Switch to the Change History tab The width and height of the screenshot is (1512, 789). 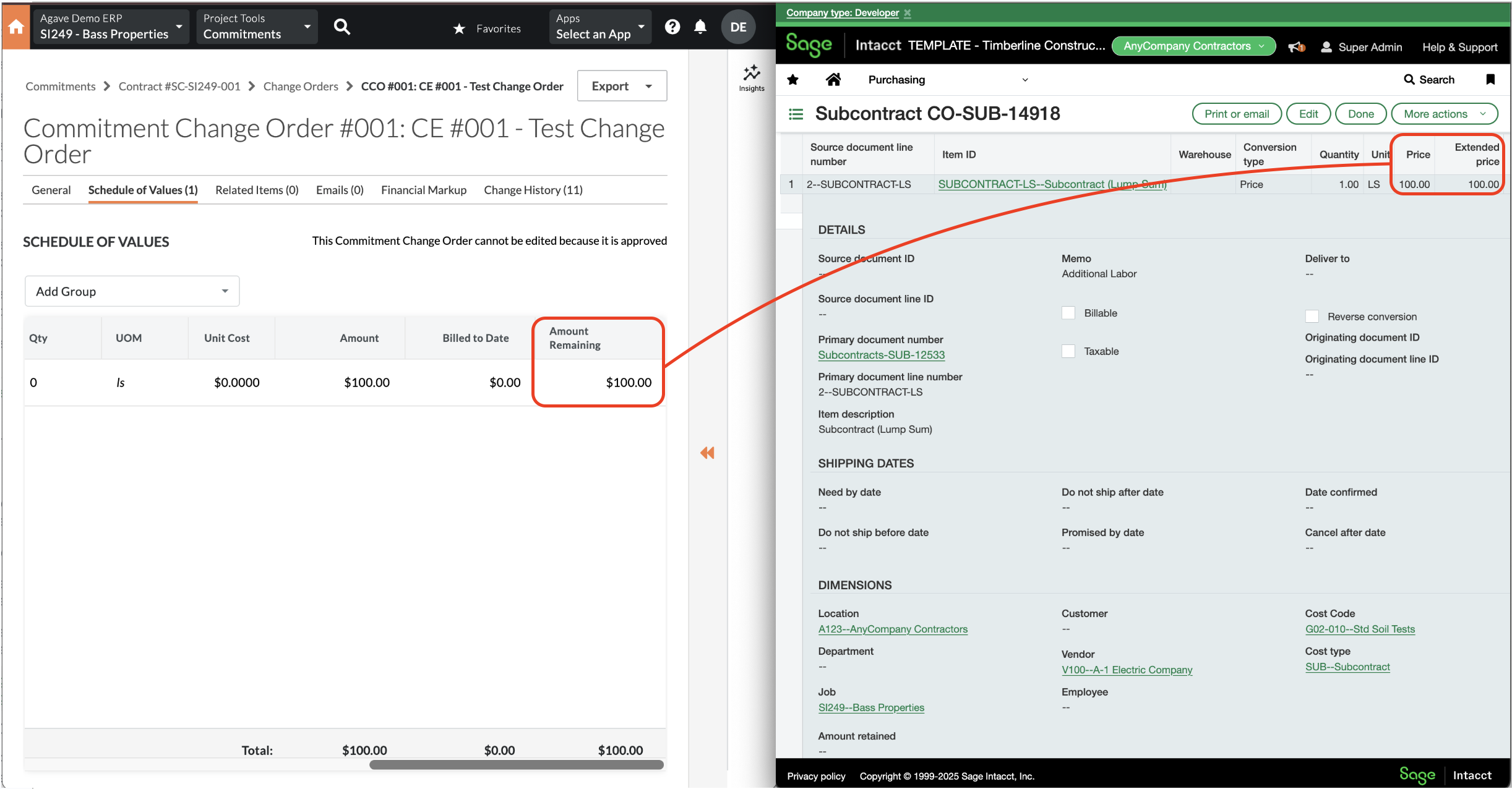tap(533, 190)
